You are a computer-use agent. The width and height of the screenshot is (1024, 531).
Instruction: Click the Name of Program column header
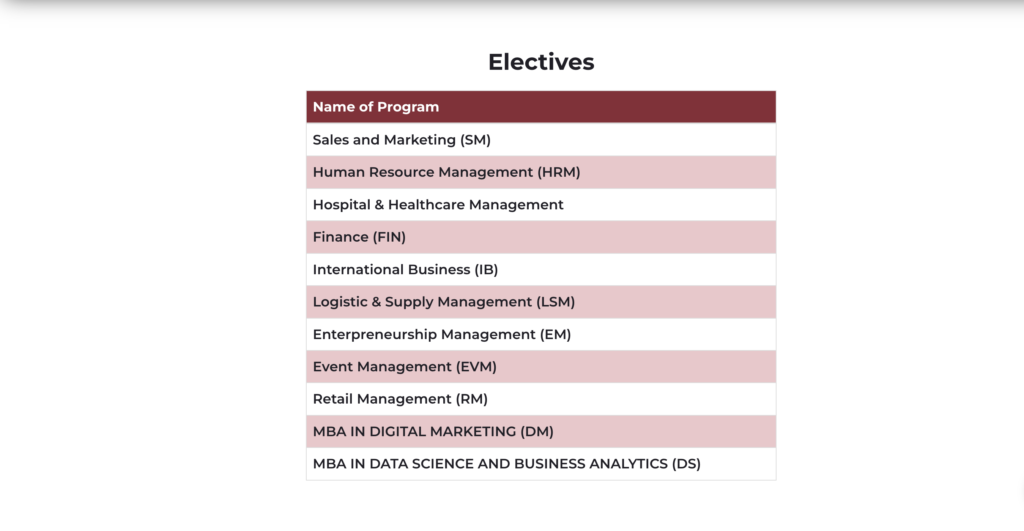(x=376, y=107)
